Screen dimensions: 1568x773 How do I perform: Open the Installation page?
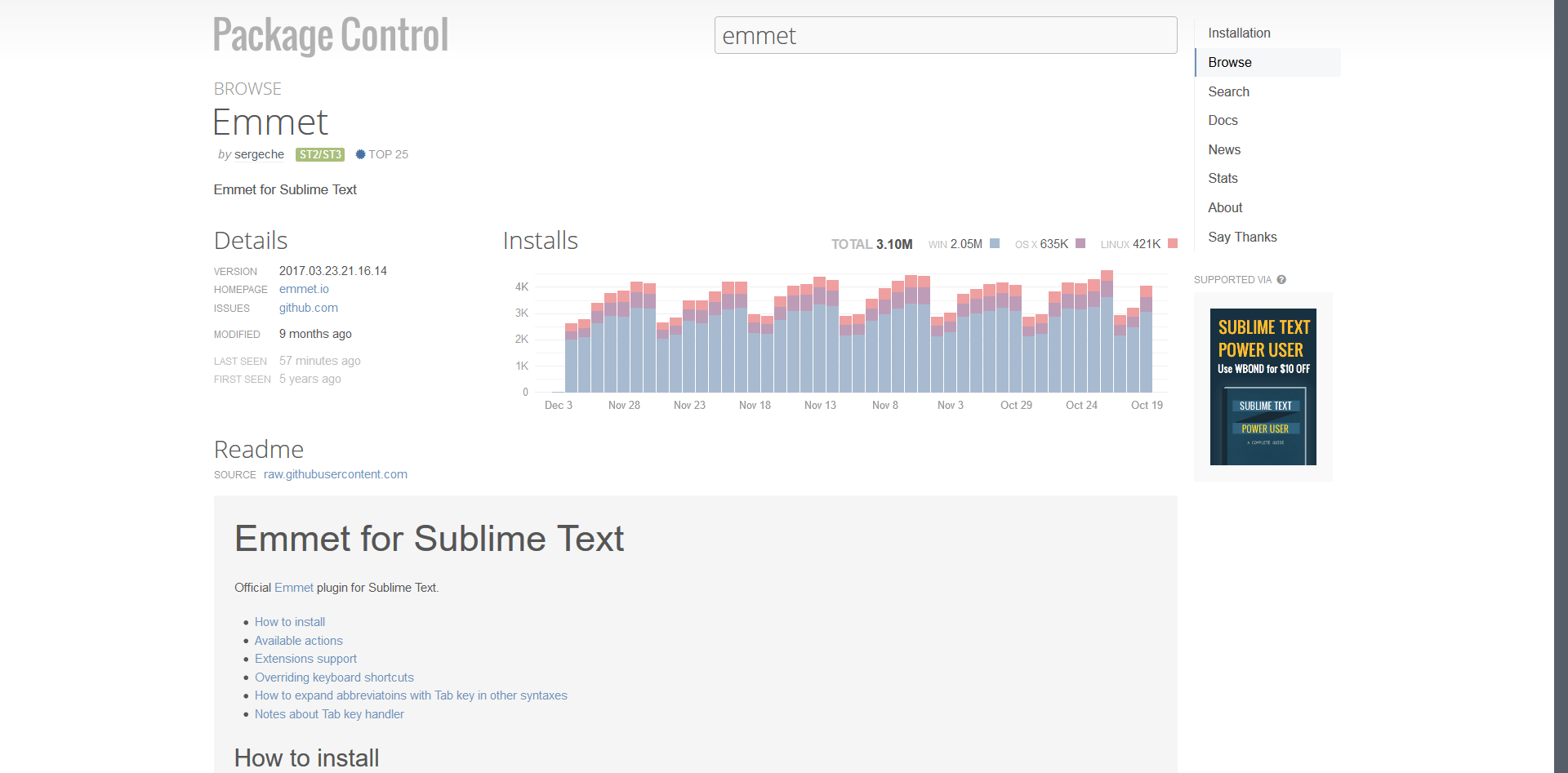[x=1239, y=33]
